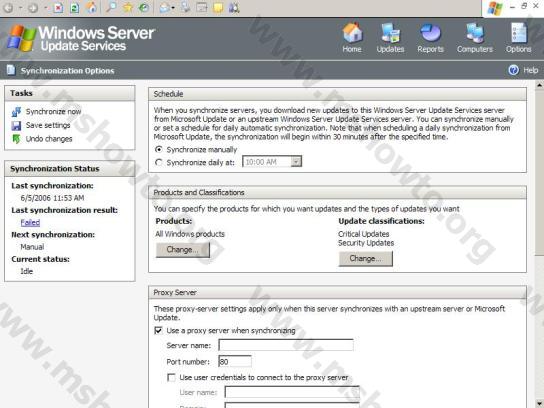Click the 'Critical Updates' classification text
This screenshot has height=408, width=544.
tap(364, 234)
